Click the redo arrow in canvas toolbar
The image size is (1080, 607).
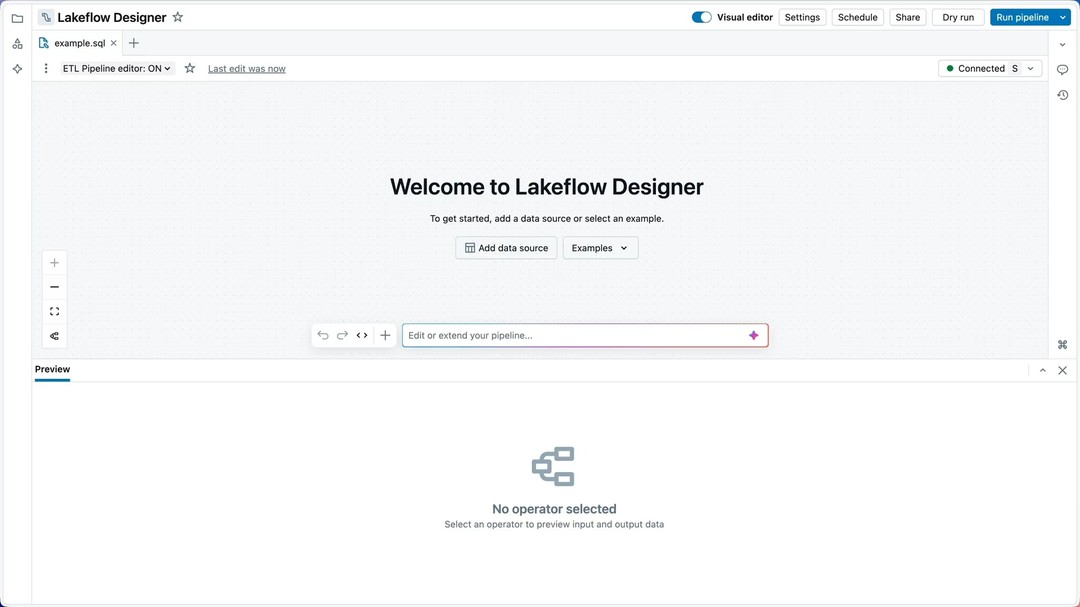click(x=342, y=336)
